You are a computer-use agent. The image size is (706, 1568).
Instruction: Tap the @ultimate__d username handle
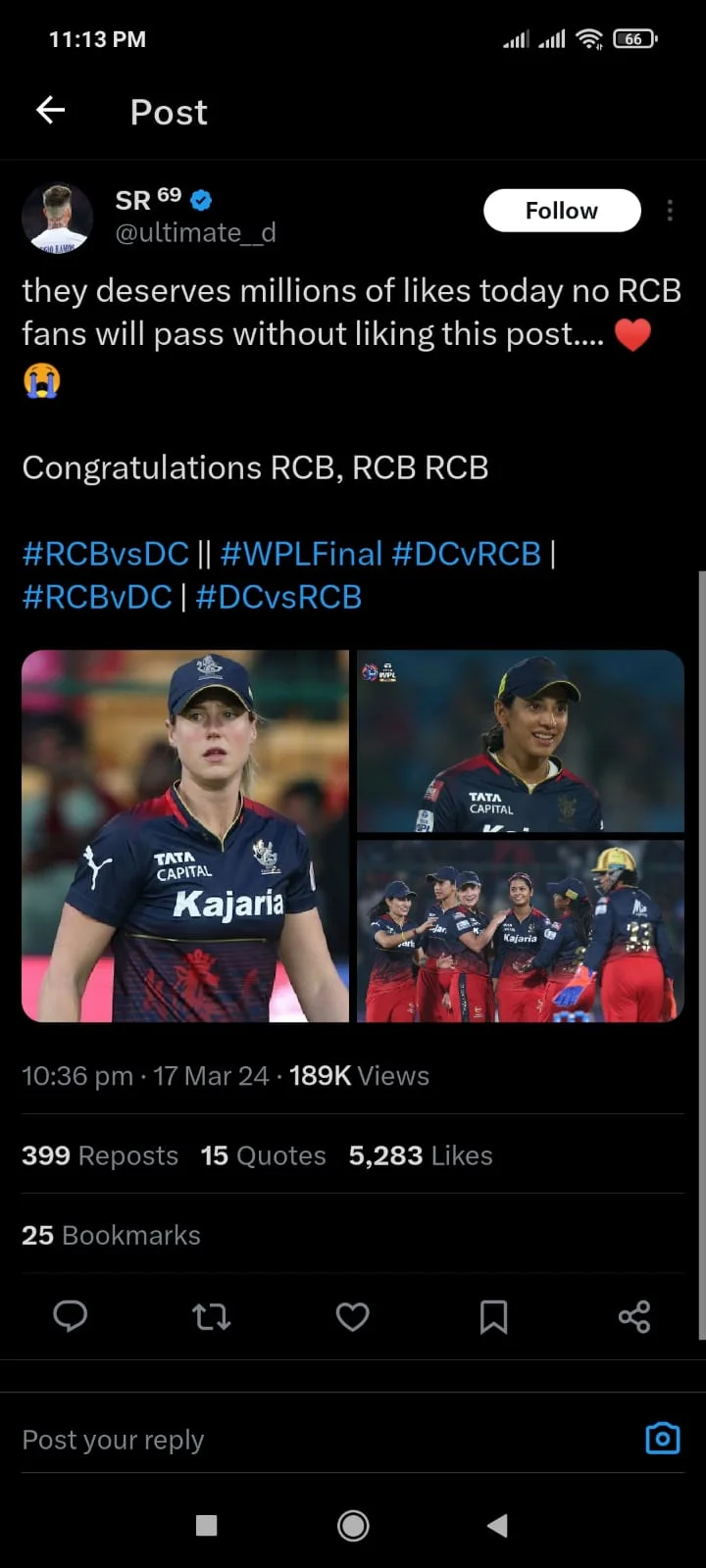[196, 232]
